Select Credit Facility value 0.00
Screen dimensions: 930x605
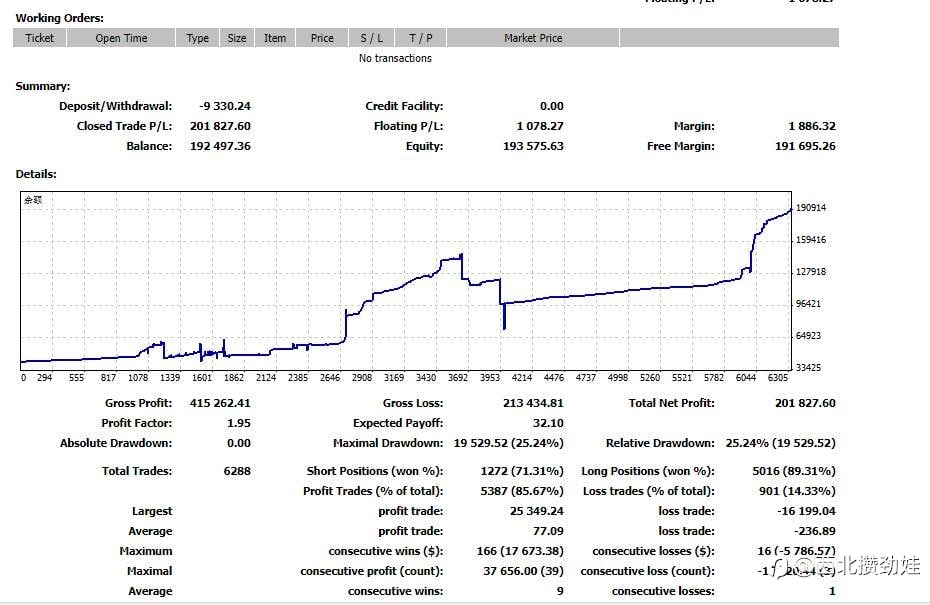[552, 106]
